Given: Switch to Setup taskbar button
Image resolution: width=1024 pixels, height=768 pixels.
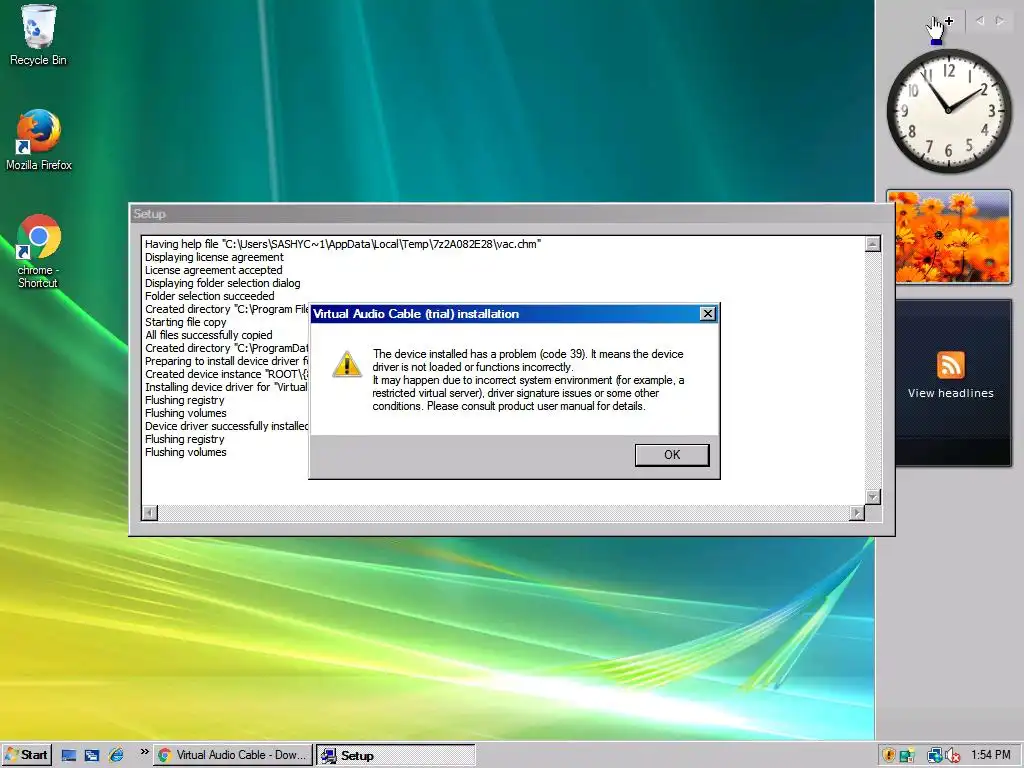Looking at the screenshot, I should [x=396, y=756].
